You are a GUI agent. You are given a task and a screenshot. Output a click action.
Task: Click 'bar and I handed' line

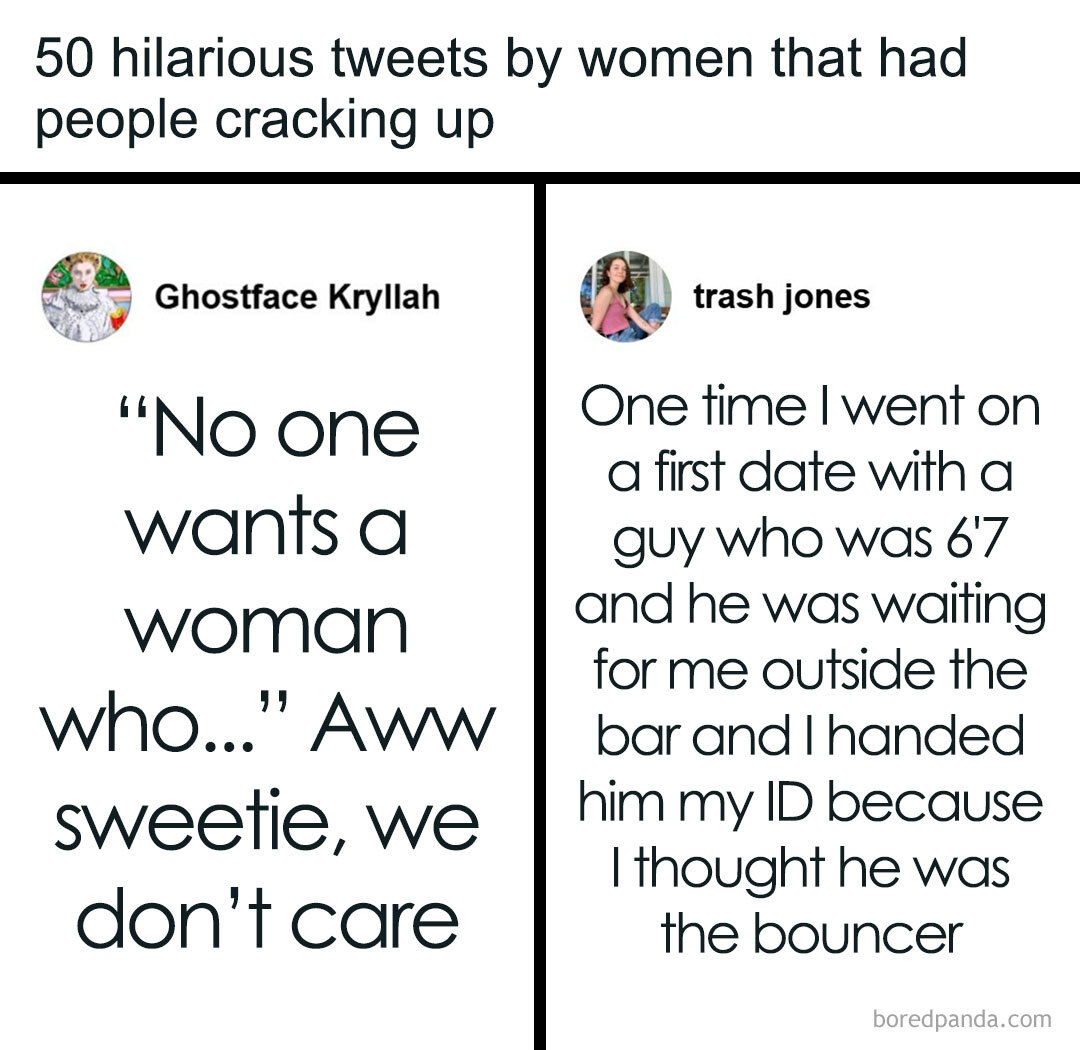coord(810,736)
